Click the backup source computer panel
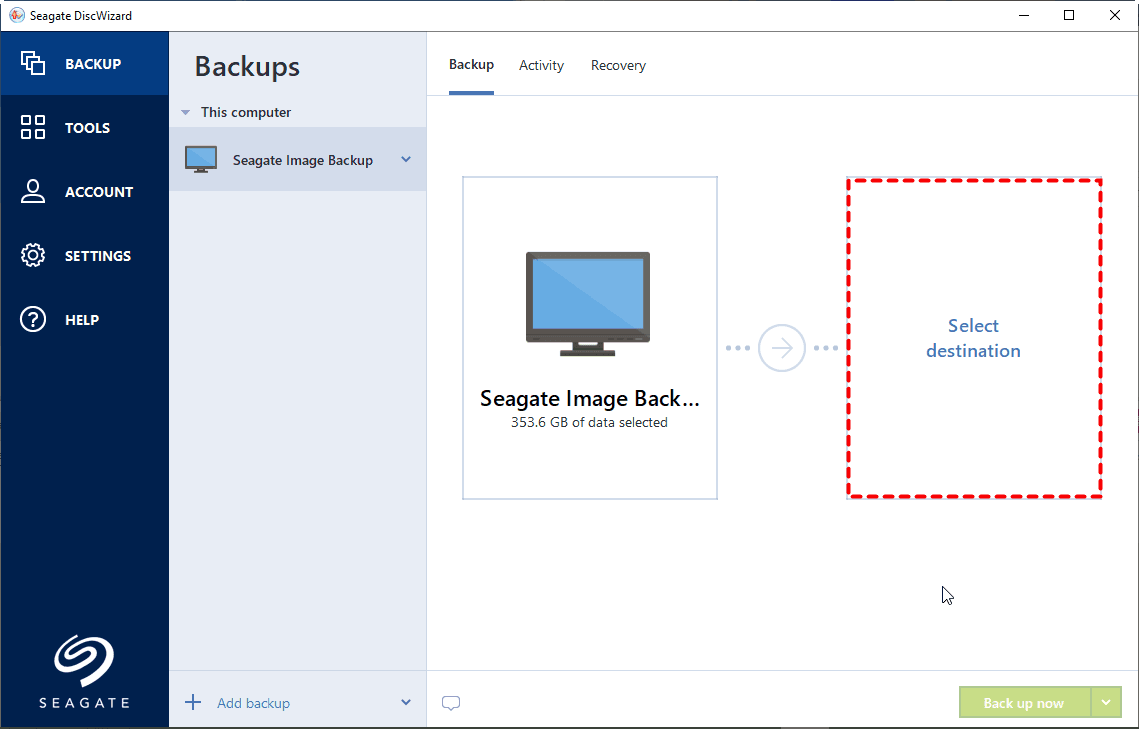This screenshot has width=1139, height=729. click(x=589, y=338)
